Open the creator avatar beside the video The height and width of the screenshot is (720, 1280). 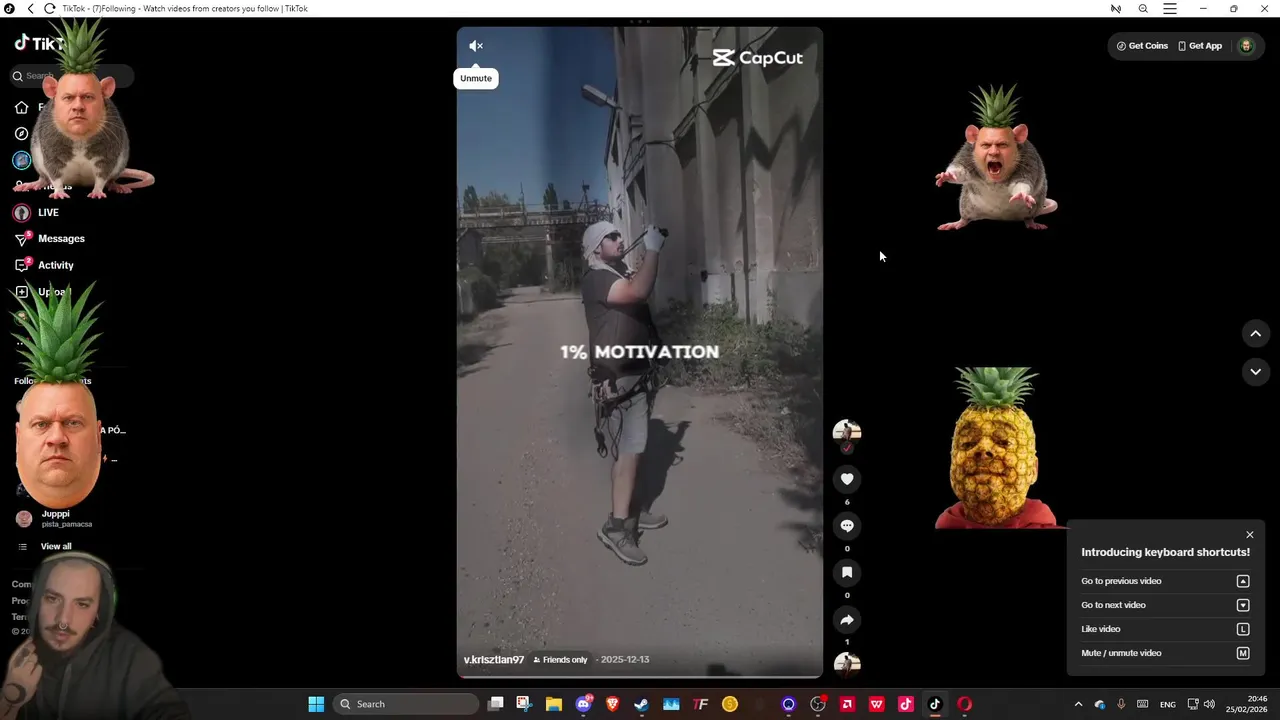(x=847, y=432)
